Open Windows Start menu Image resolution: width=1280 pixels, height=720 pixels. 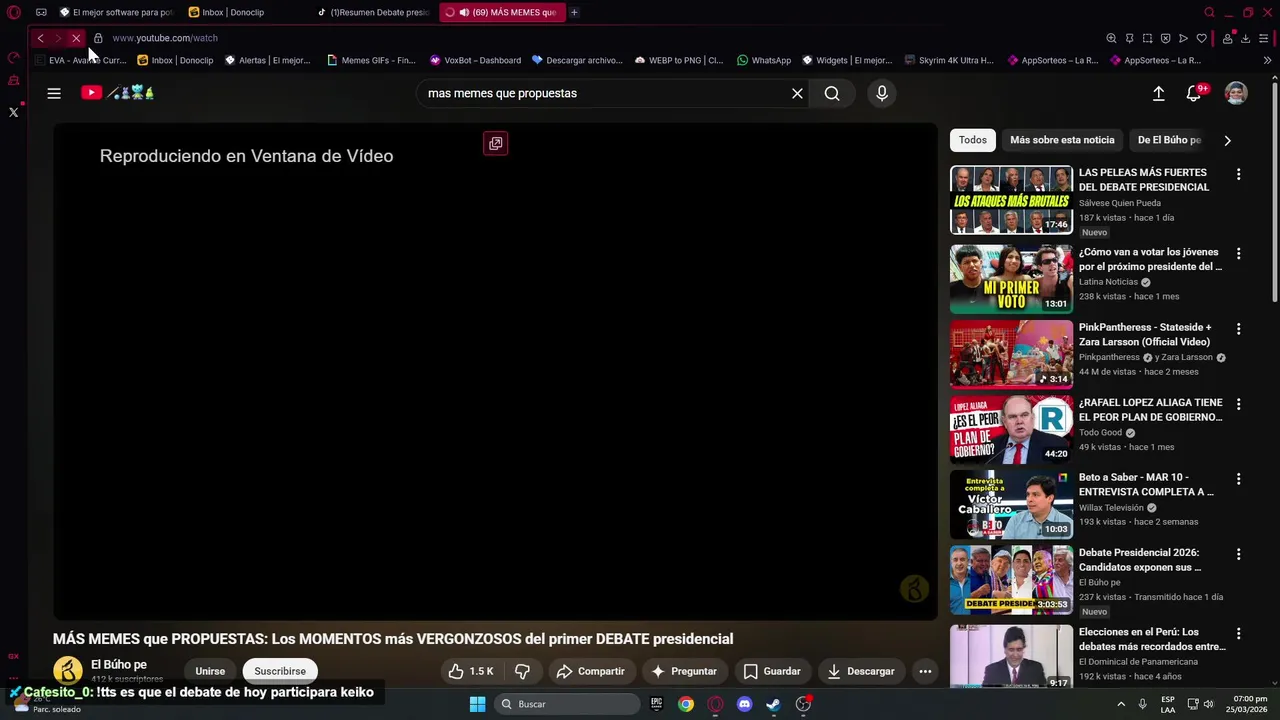point(477,704)
